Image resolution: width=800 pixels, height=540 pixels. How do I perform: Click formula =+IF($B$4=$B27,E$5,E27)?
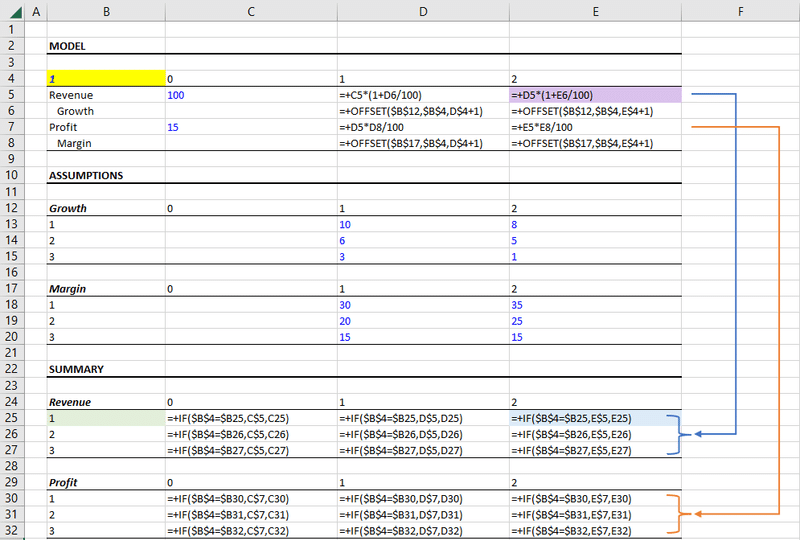coord(571,451)
